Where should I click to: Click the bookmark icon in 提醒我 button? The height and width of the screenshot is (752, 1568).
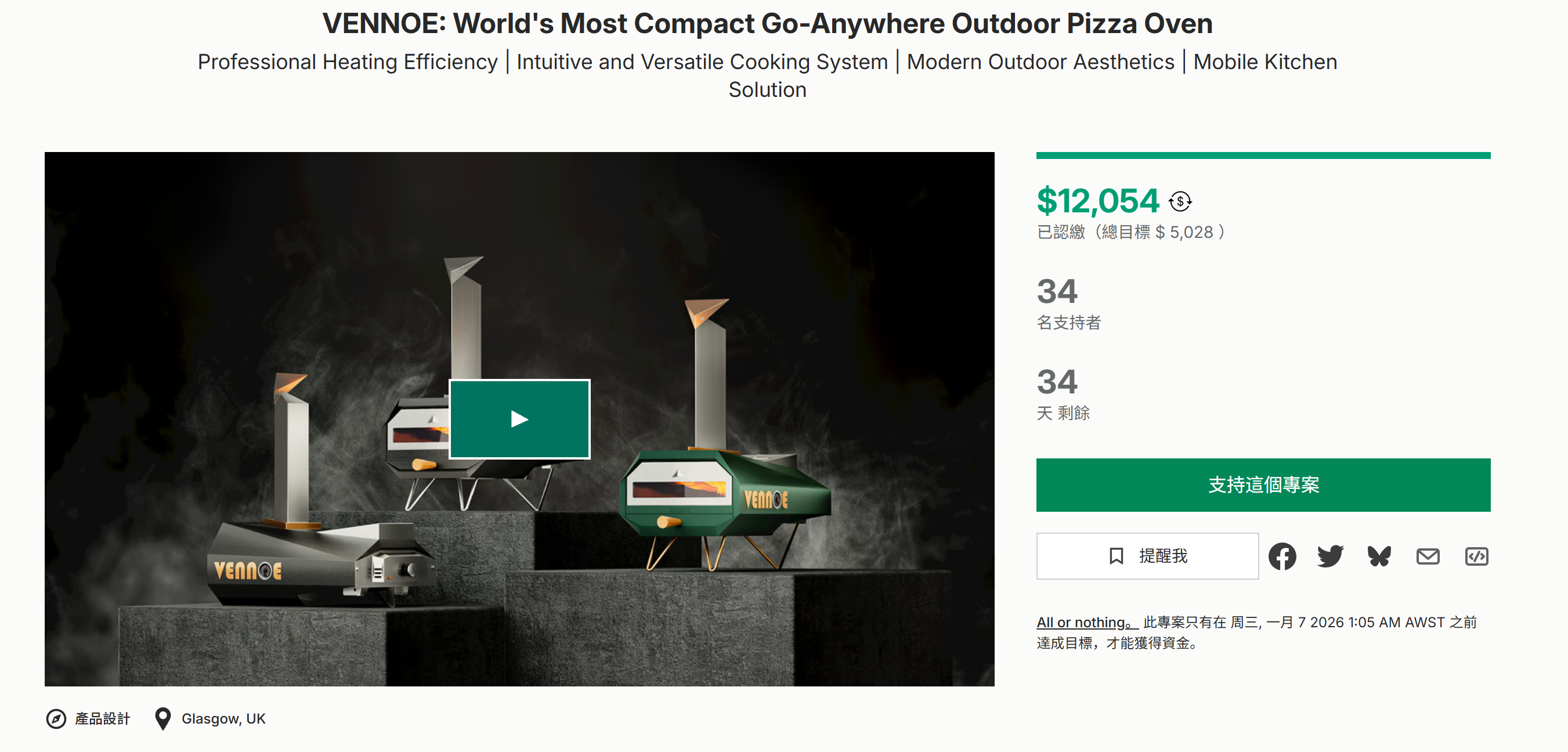(x=1116, y=556)
